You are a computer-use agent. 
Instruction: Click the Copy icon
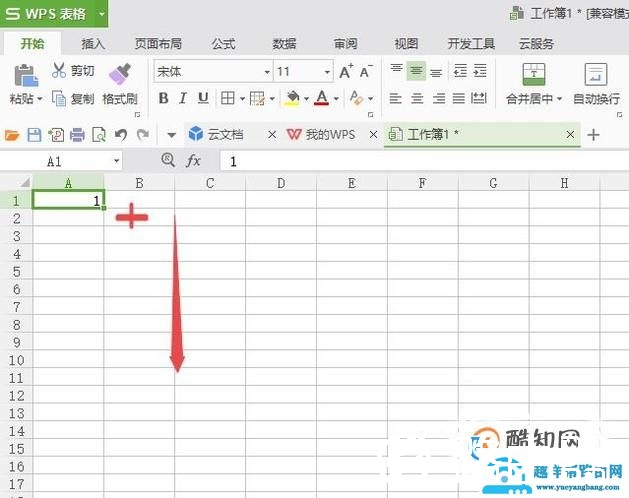(x=59, y=98)
